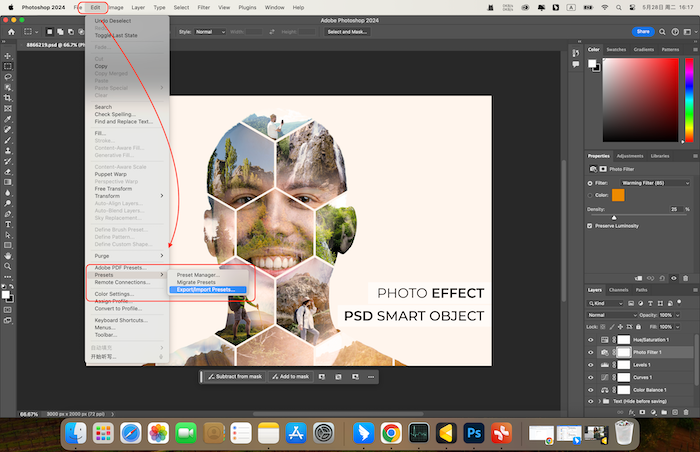This screenshot has height=452, width=700.
Task: Select the Gradient tool
Action: 8,182
